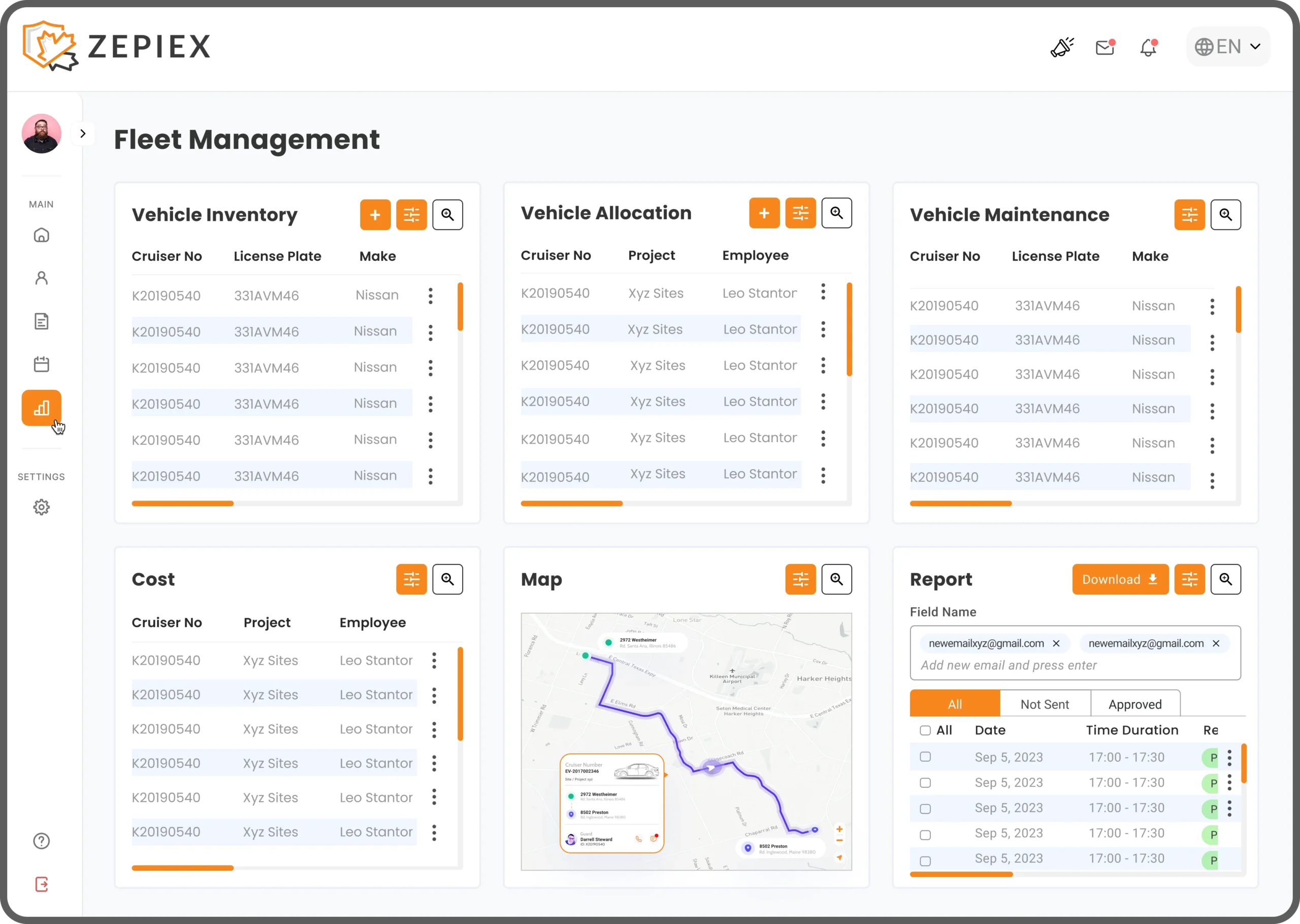Open the three-dot menu of first Cost row
The width and height of the screenshot is (1300, 924).
coord(434,661)
